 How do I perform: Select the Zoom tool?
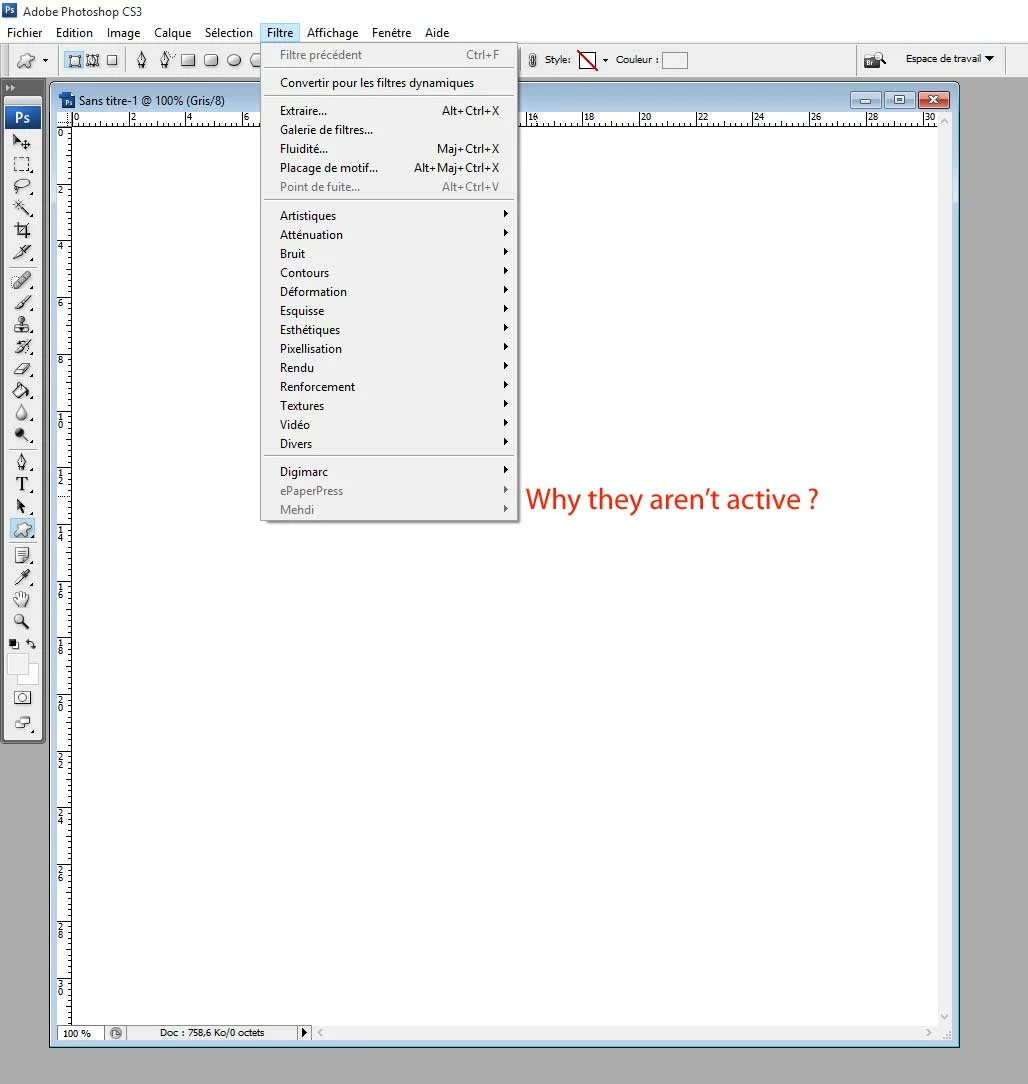pos(22,622)
